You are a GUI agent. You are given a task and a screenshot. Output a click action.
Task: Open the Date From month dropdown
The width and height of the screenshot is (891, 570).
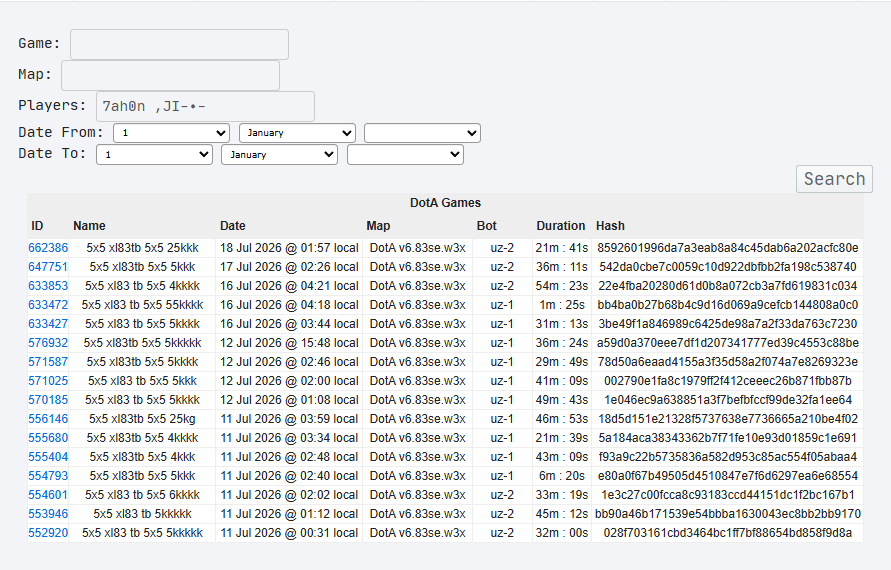(297, 133)
